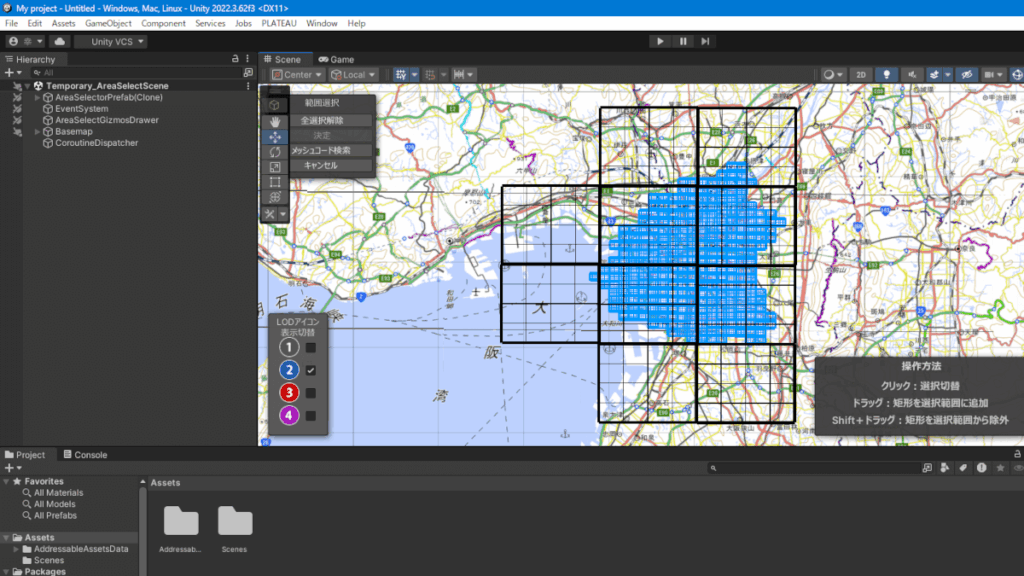Uncheck the LOD 2 icon checkbox
This screenshot has height=576, width=1024.
[x=311, y=370]
